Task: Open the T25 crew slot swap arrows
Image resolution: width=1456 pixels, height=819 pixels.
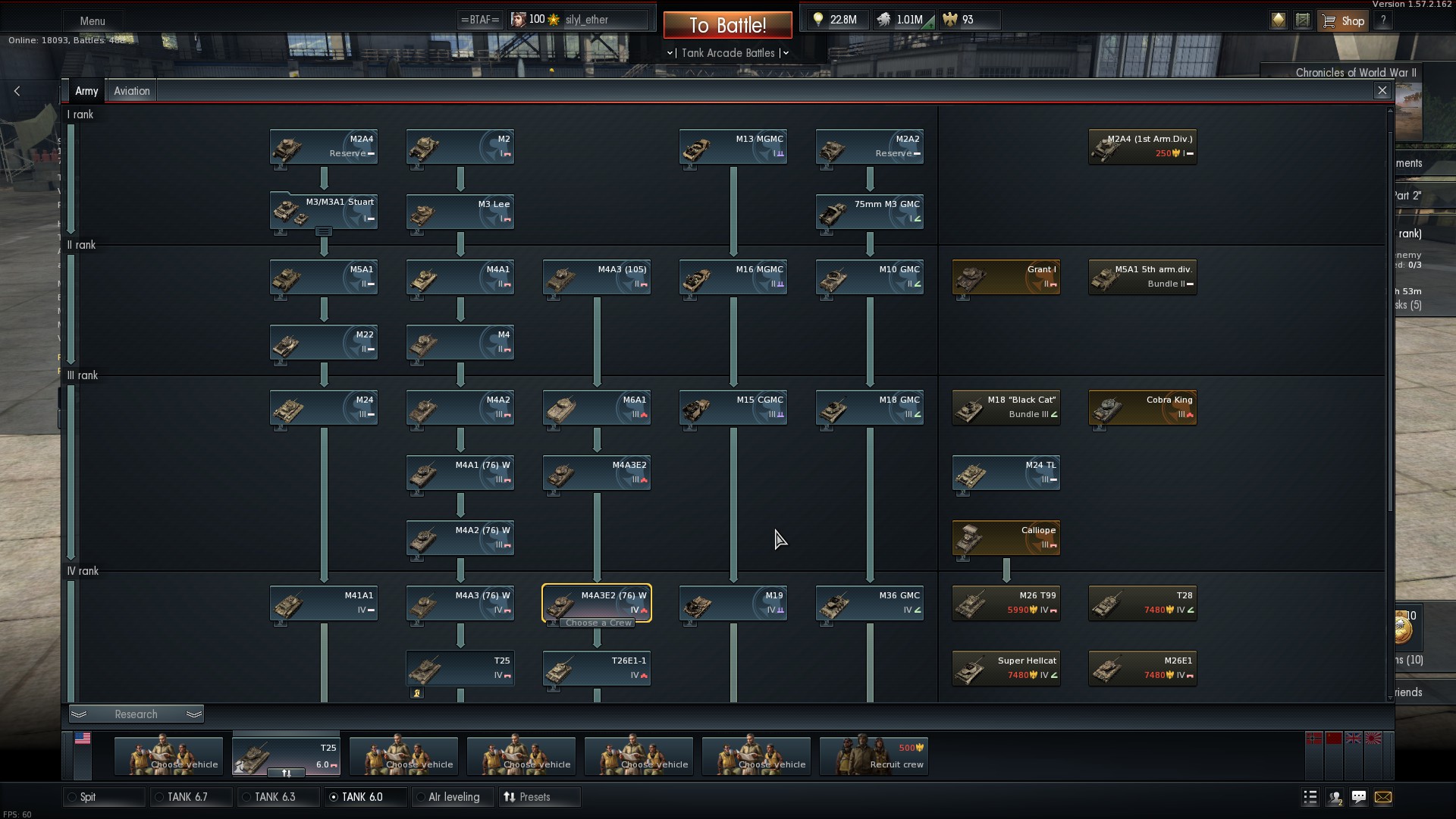Action: (x=287, y=773)
